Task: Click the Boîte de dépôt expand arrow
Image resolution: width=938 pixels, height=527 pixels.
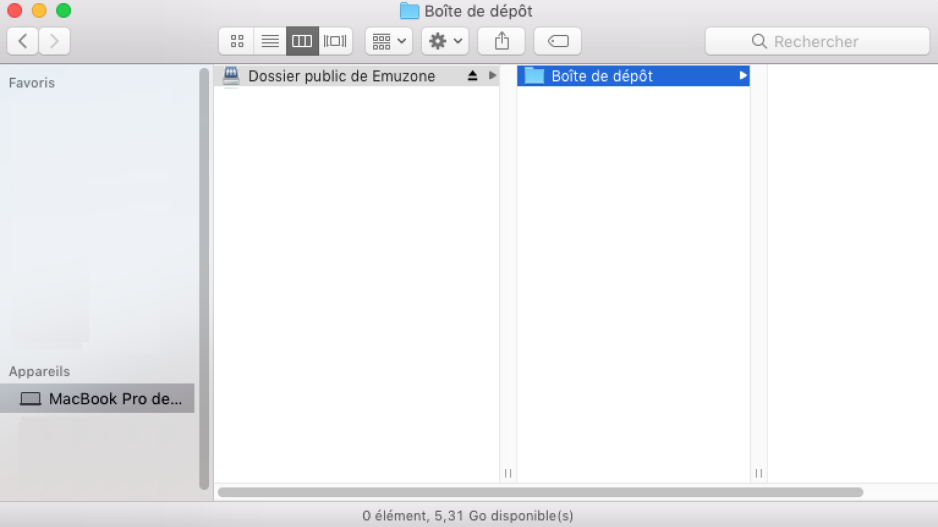Action: pyautogui.click(x=742, y=75)
